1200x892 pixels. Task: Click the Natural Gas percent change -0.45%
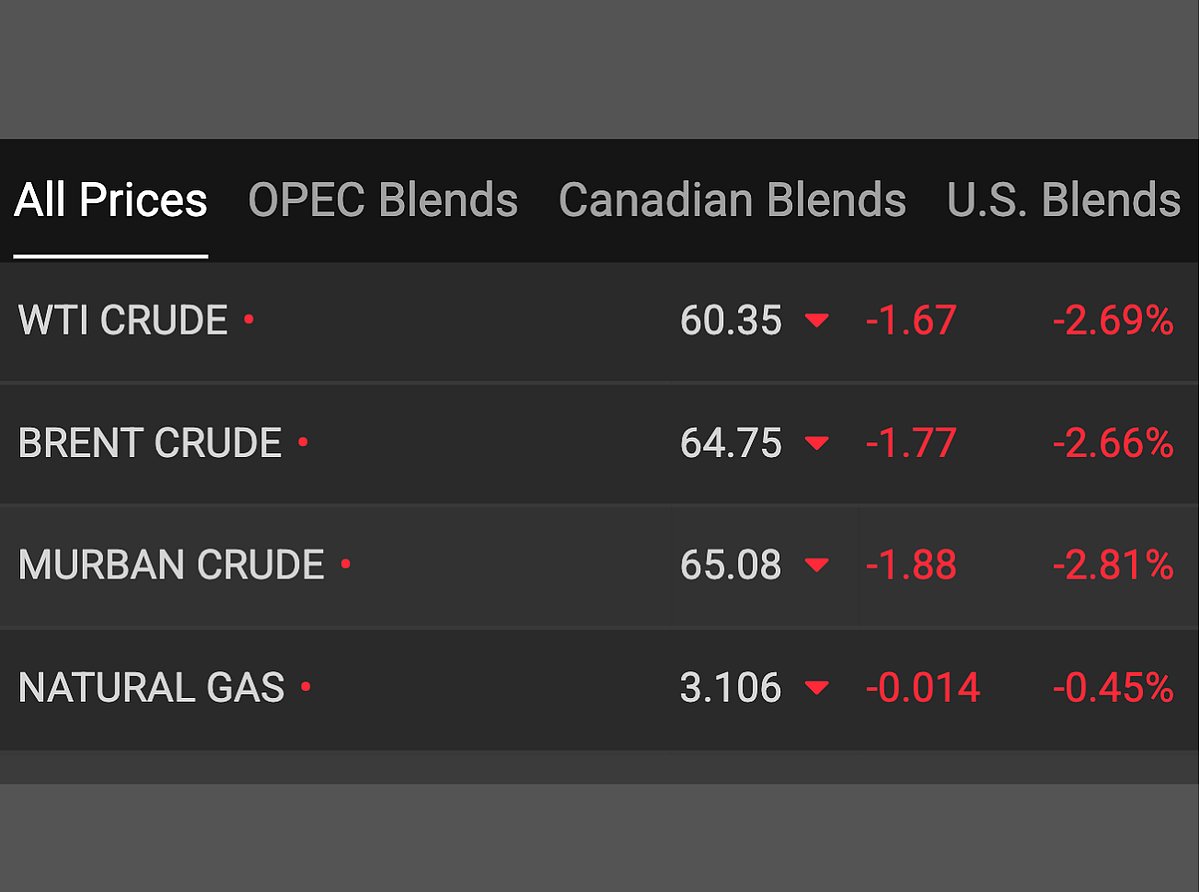tap(1112, 688)
